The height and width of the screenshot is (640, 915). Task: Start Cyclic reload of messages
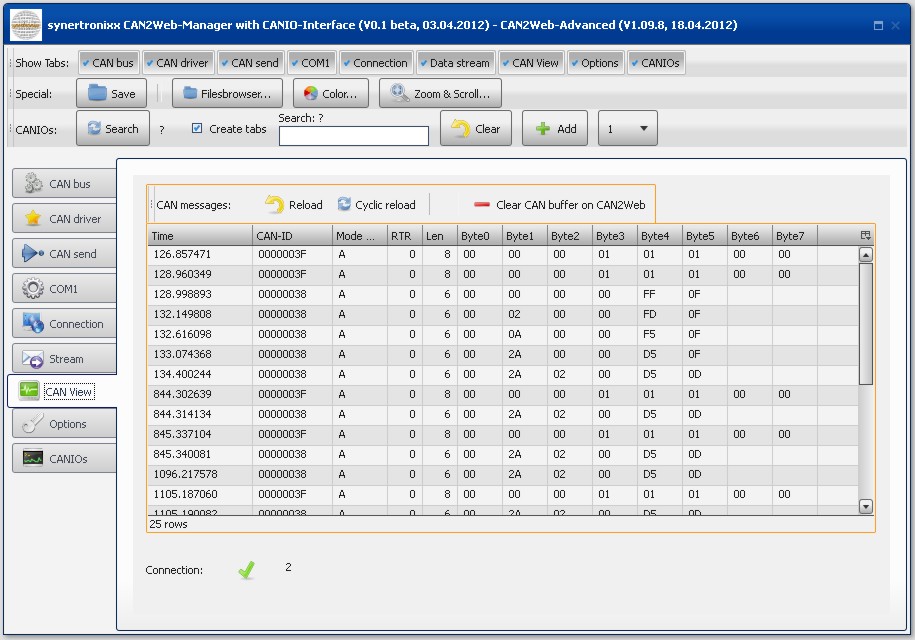point(375,205)
